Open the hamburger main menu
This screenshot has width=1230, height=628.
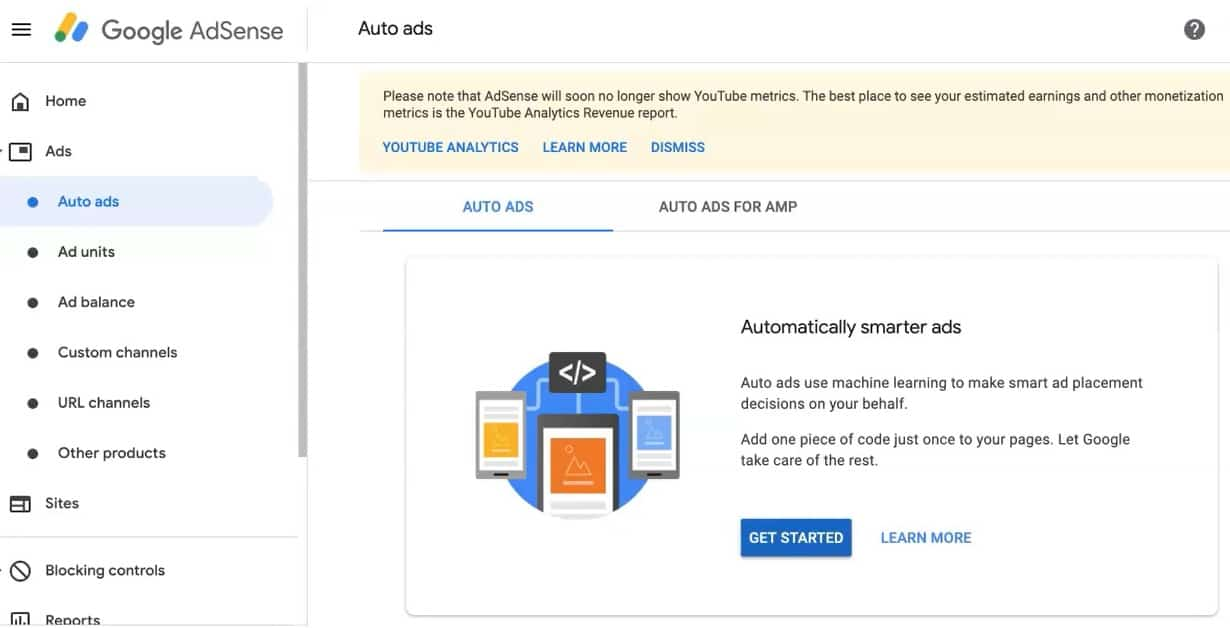point(21,29)
